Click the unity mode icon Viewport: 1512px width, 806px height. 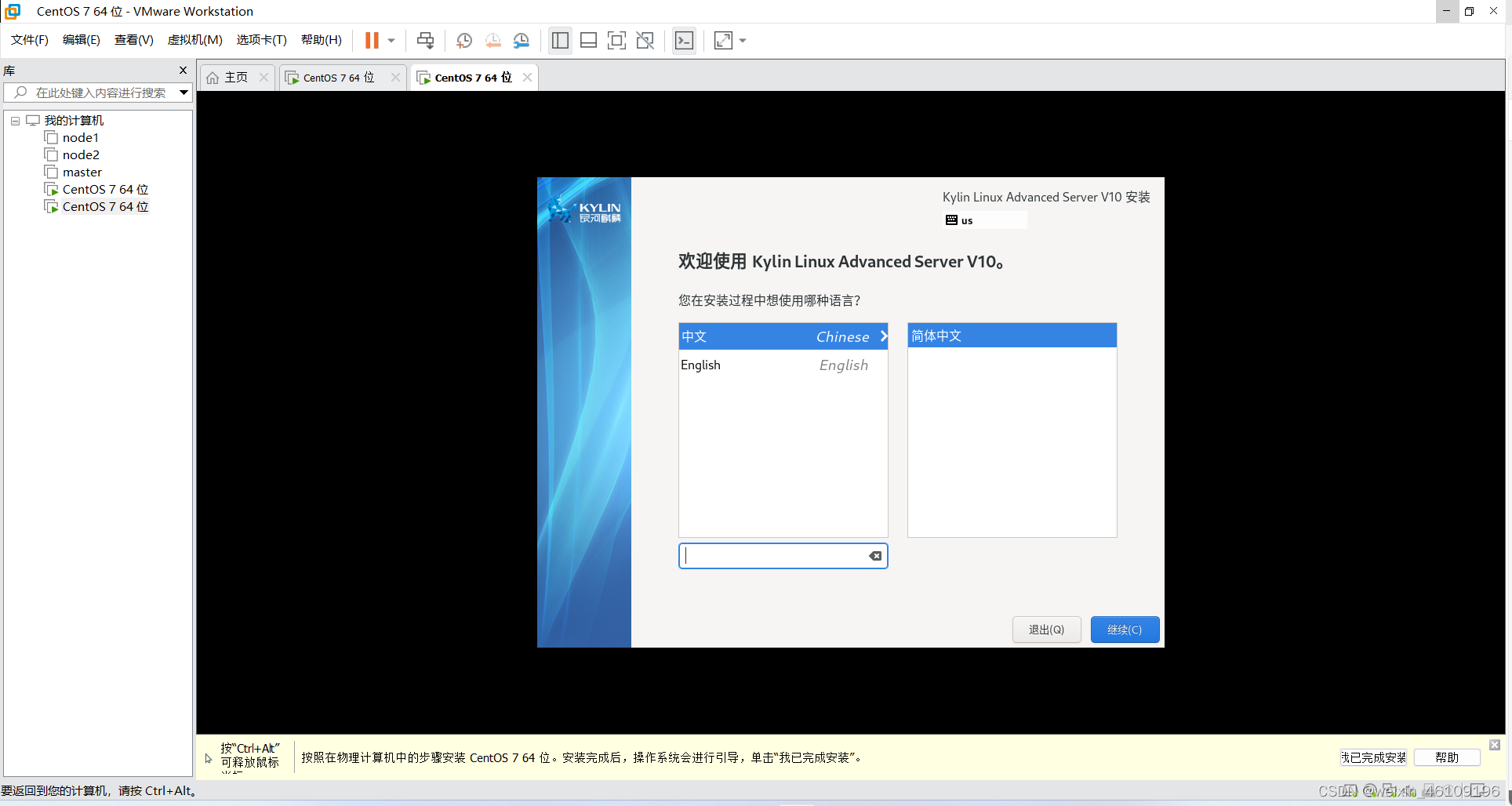(645, 40)
